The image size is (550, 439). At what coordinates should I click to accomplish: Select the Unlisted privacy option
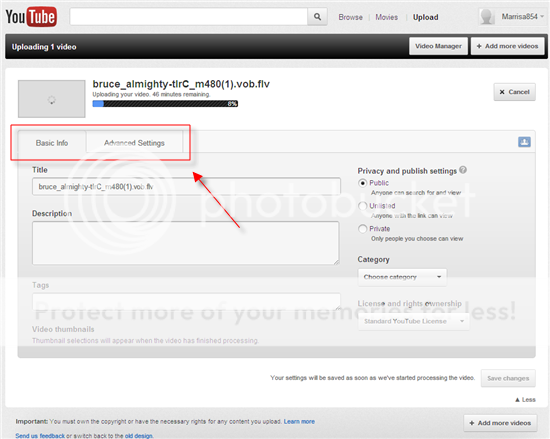(363, 206)
